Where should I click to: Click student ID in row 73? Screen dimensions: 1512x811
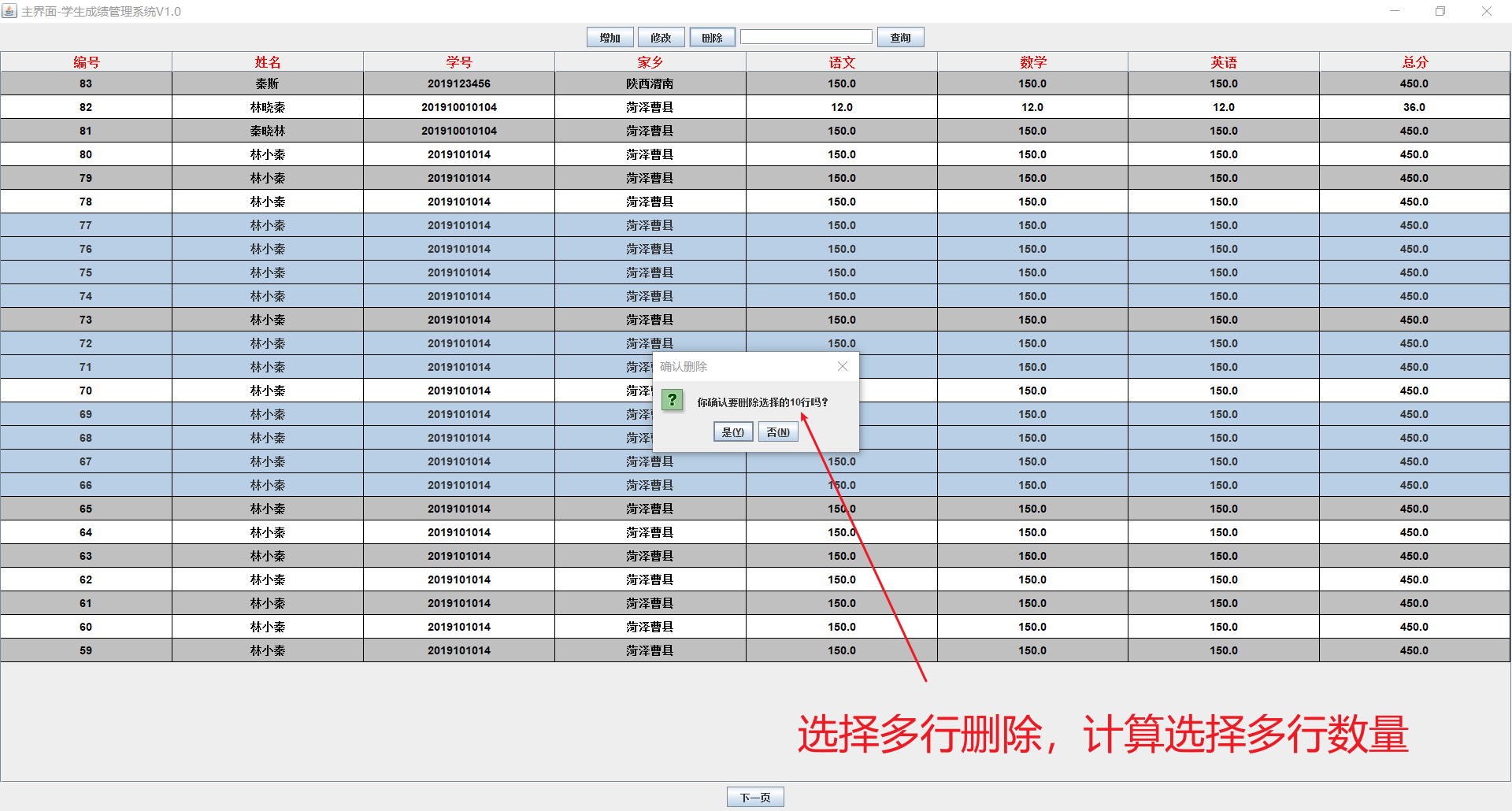459,320
